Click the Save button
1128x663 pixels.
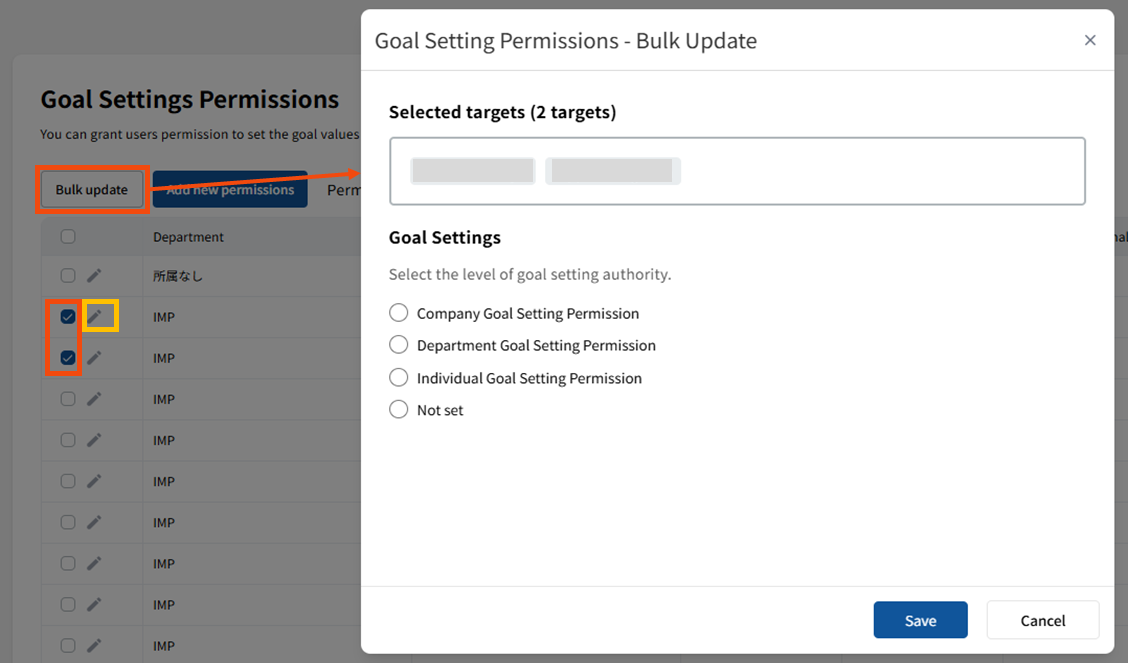920,620
